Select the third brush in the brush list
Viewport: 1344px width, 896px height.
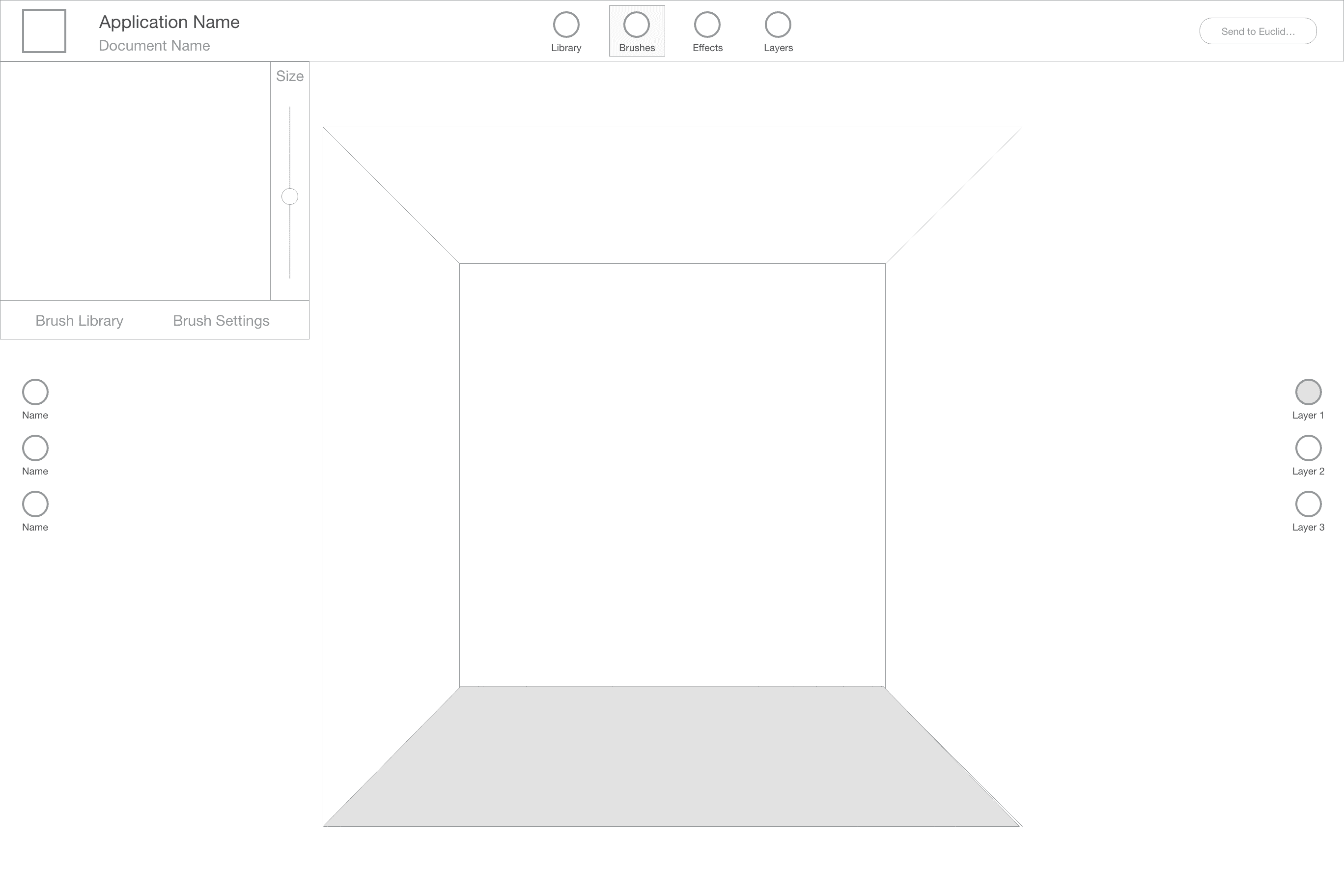[x=35, y=504]
